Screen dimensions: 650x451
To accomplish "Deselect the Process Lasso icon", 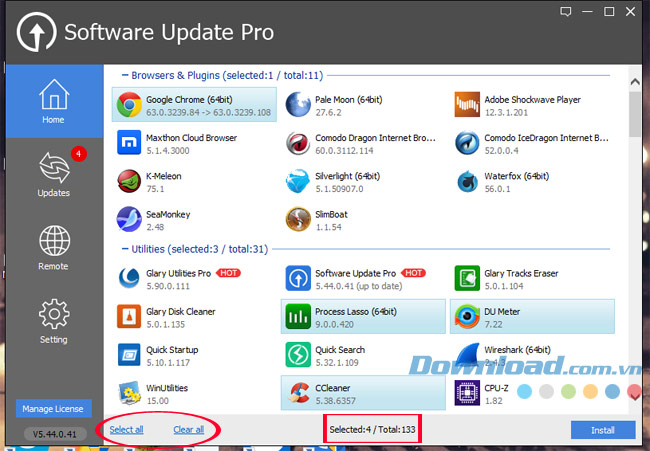I will pyautogui.click(x=298, y=317).
